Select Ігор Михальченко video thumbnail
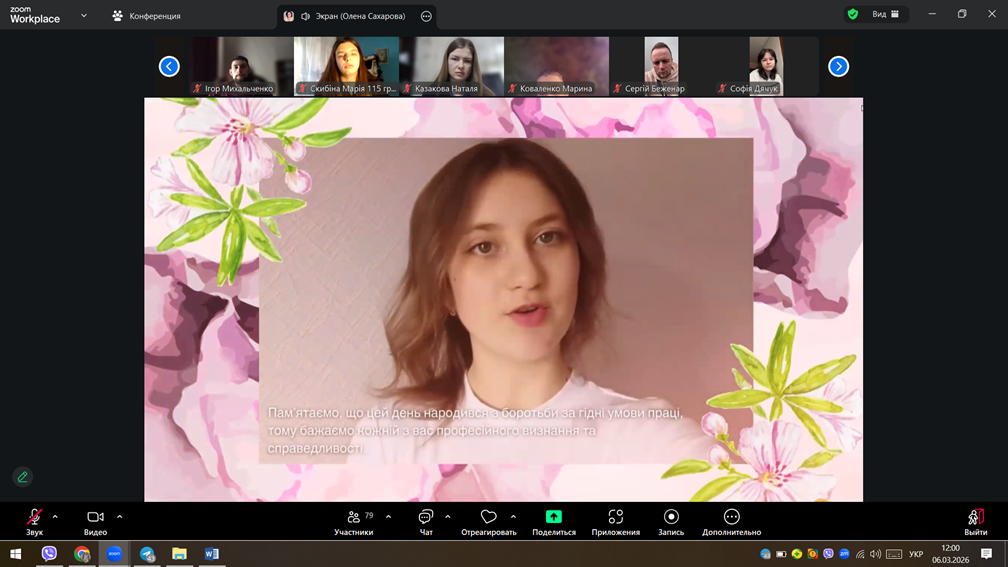 (241, 66)
